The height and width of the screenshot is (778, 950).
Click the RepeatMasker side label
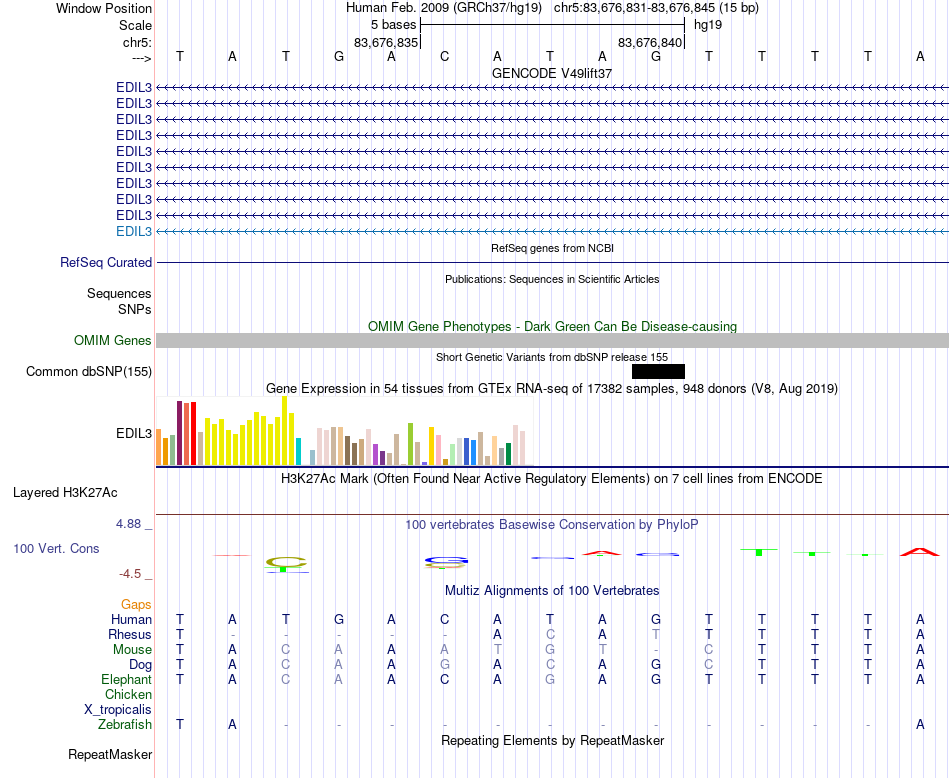pyautogui.click(x=110, y=755)
